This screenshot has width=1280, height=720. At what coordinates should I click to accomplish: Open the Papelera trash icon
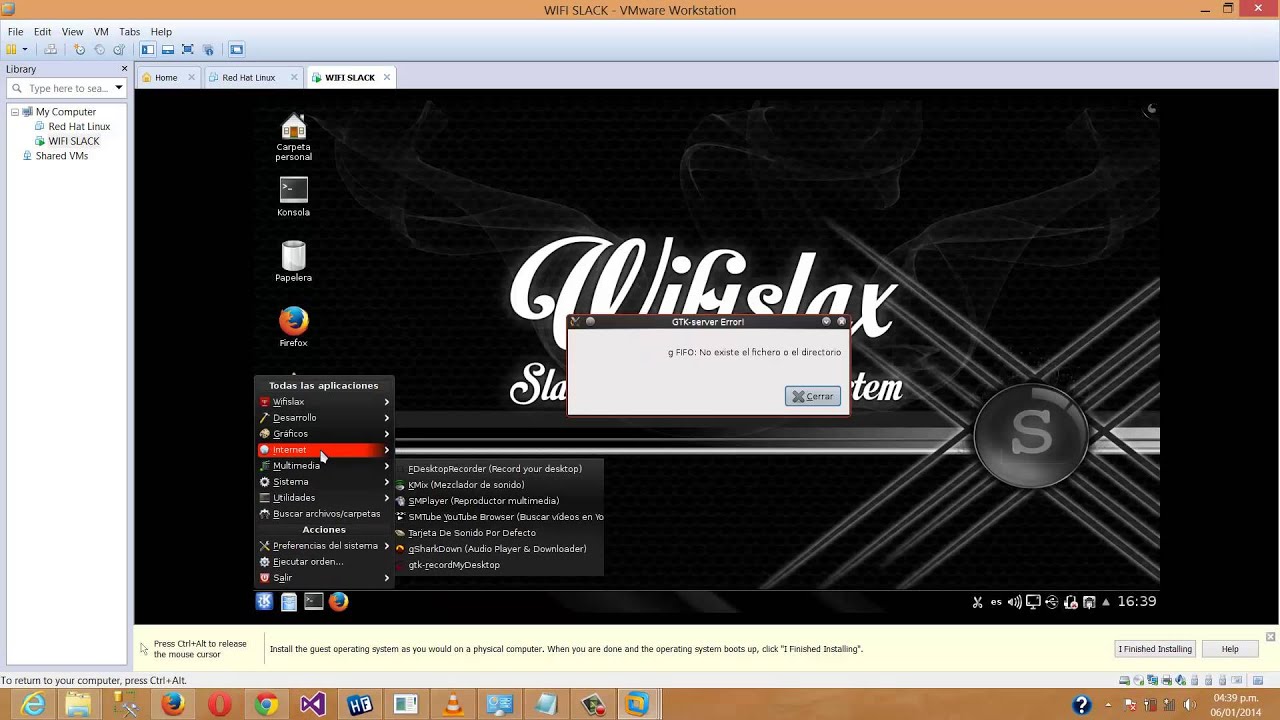(x=293, y=262)
